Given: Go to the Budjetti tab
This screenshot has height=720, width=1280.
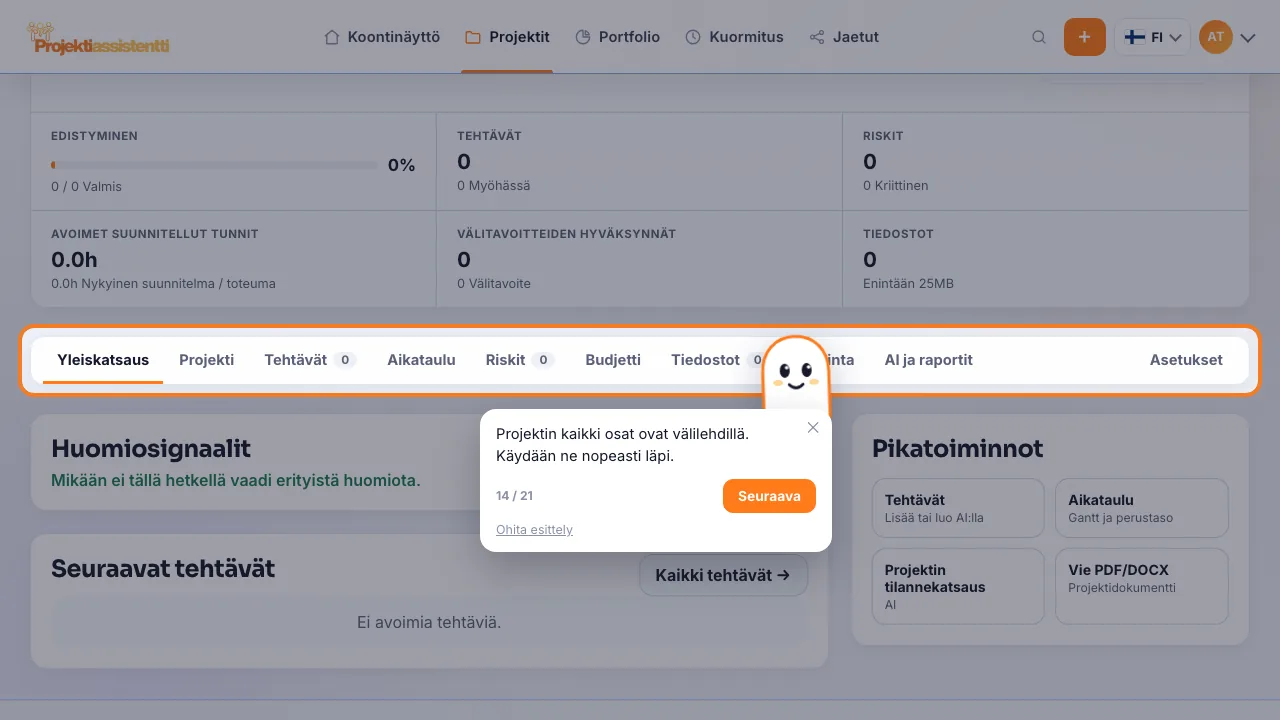Looking at the screenshot, I should click(613, 360).
